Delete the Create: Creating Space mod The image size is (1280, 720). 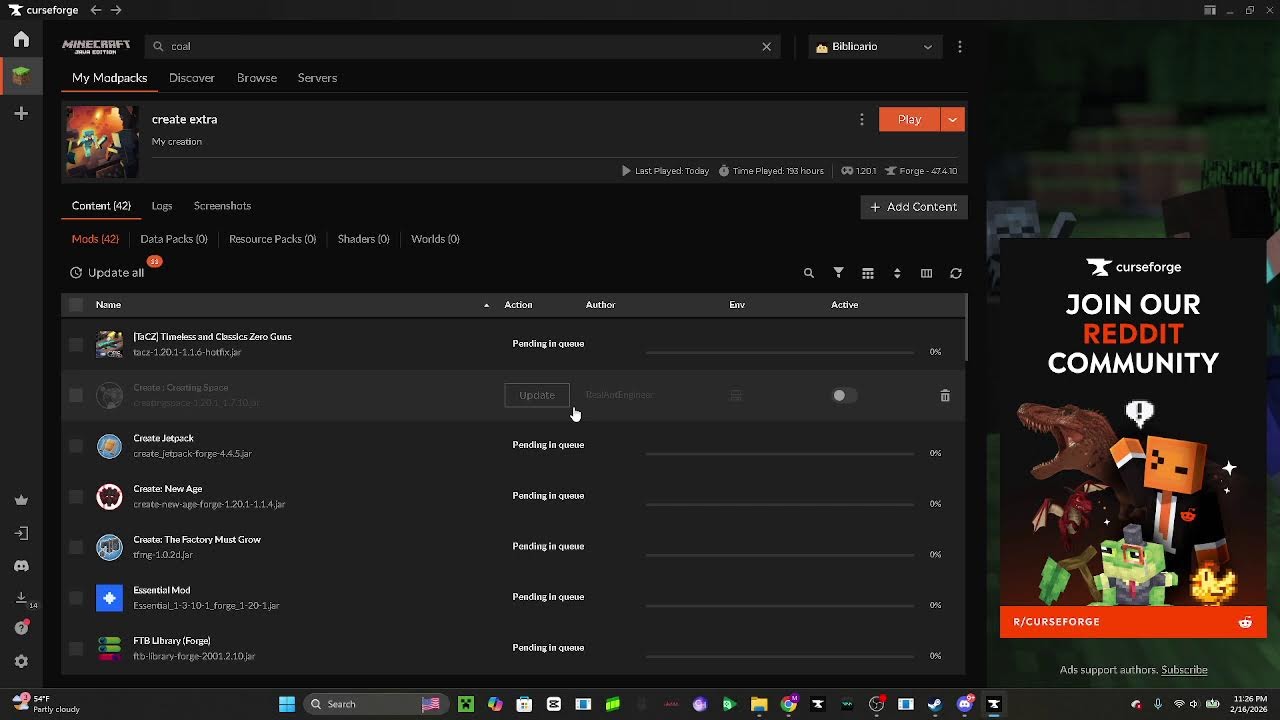point(945,396)
